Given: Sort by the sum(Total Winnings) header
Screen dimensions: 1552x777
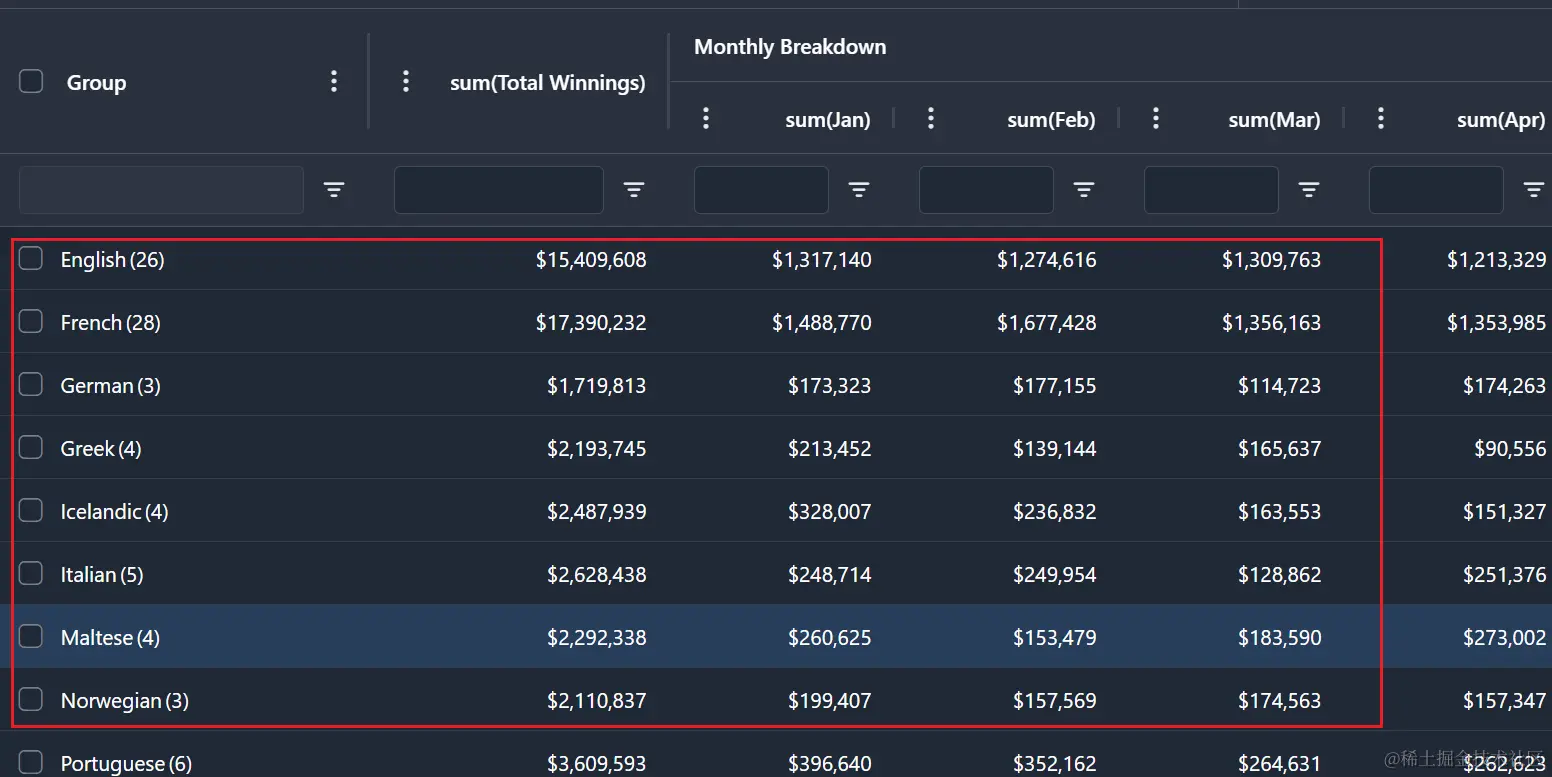Looking at the screenshot, I should (547, 83).
